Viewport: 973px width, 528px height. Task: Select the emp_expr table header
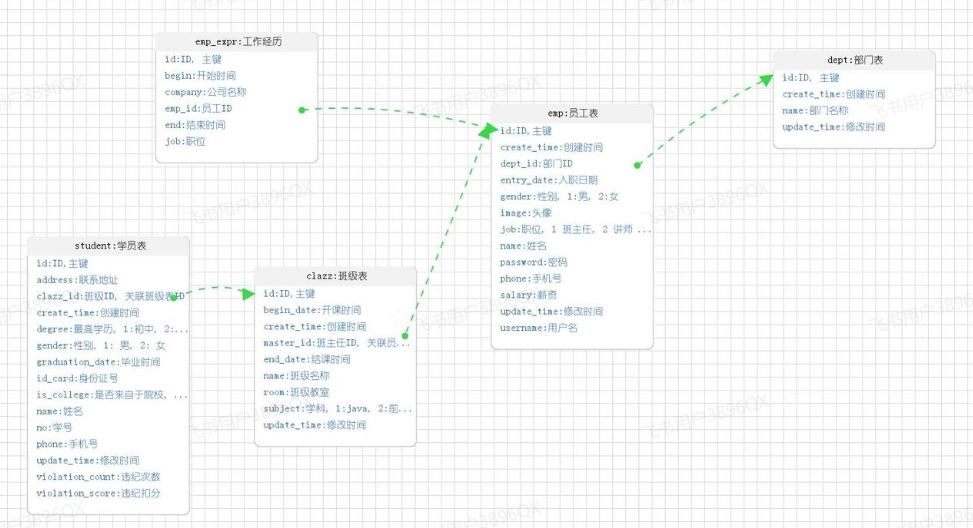pyautogui.click(x=237, y=42)
